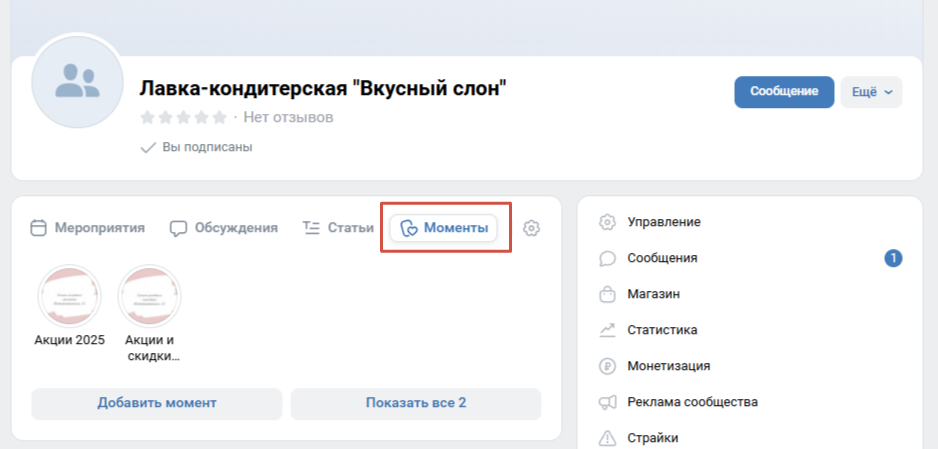Switch to the Мероприятия tab
938x449 pixels.
click(x=87, y=228)
